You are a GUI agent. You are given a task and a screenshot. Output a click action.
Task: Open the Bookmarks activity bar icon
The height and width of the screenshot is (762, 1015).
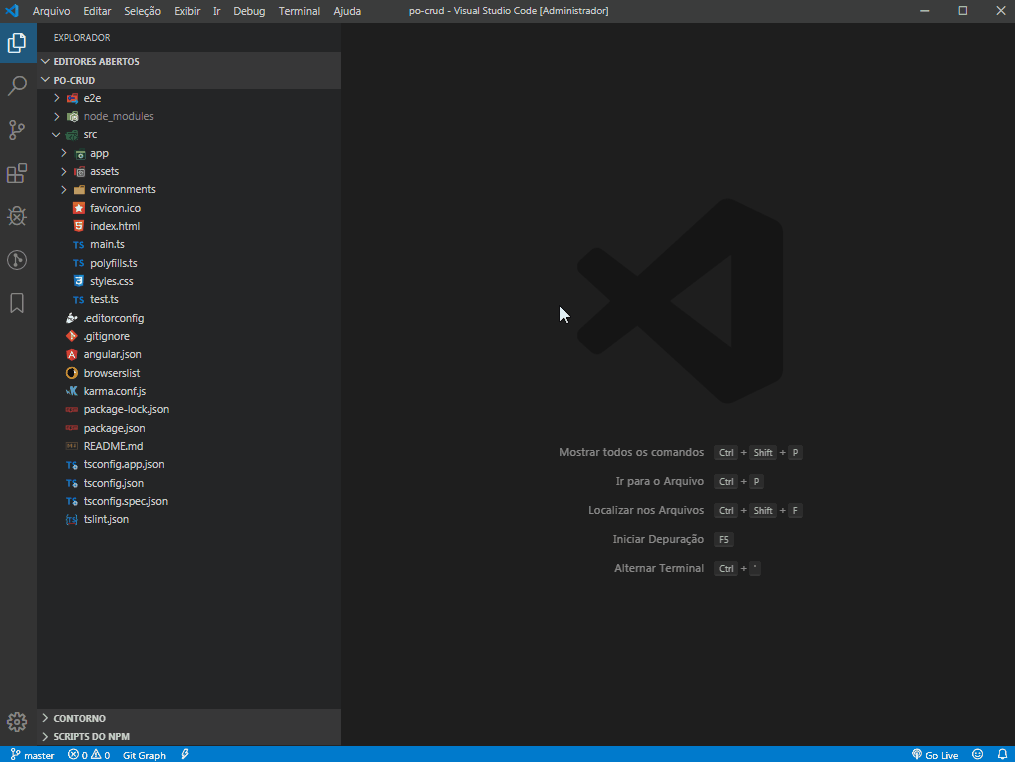(x=17, y=303)
